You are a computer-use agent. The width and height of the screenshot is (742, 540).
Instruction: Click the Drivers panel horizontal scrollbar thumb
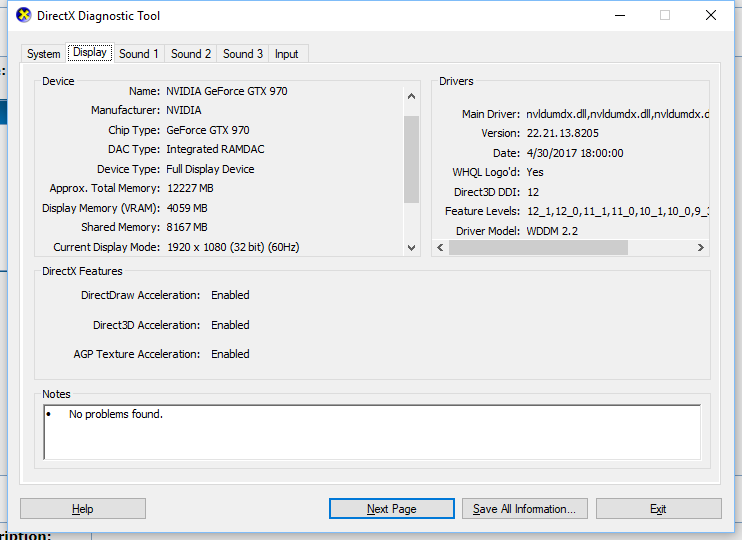click(x=538, y=248)
